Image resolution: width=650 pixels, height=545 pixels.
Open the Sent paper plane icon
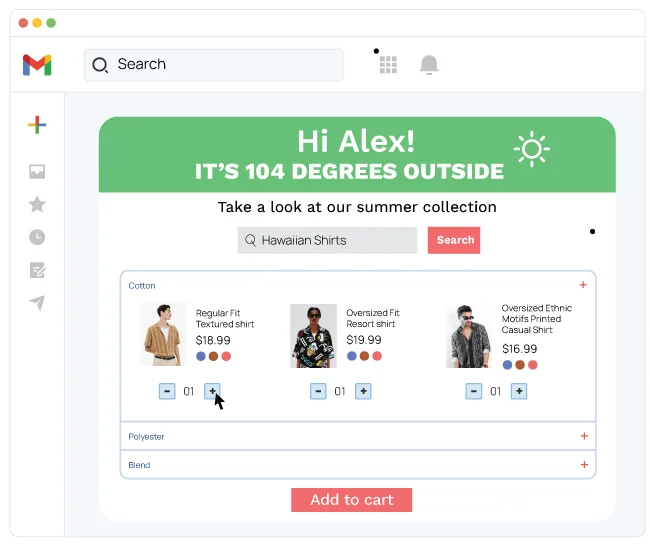pyautogui.click(x=37, y=303)
